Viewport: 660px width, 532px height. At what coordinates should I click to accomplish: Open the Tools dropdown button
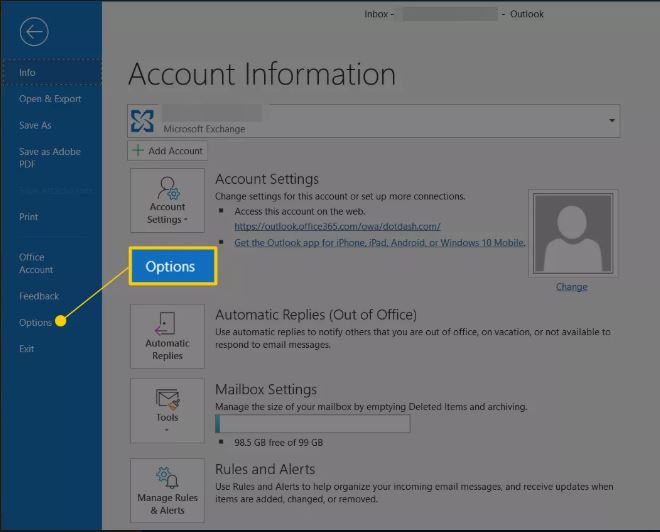[168, 410]
